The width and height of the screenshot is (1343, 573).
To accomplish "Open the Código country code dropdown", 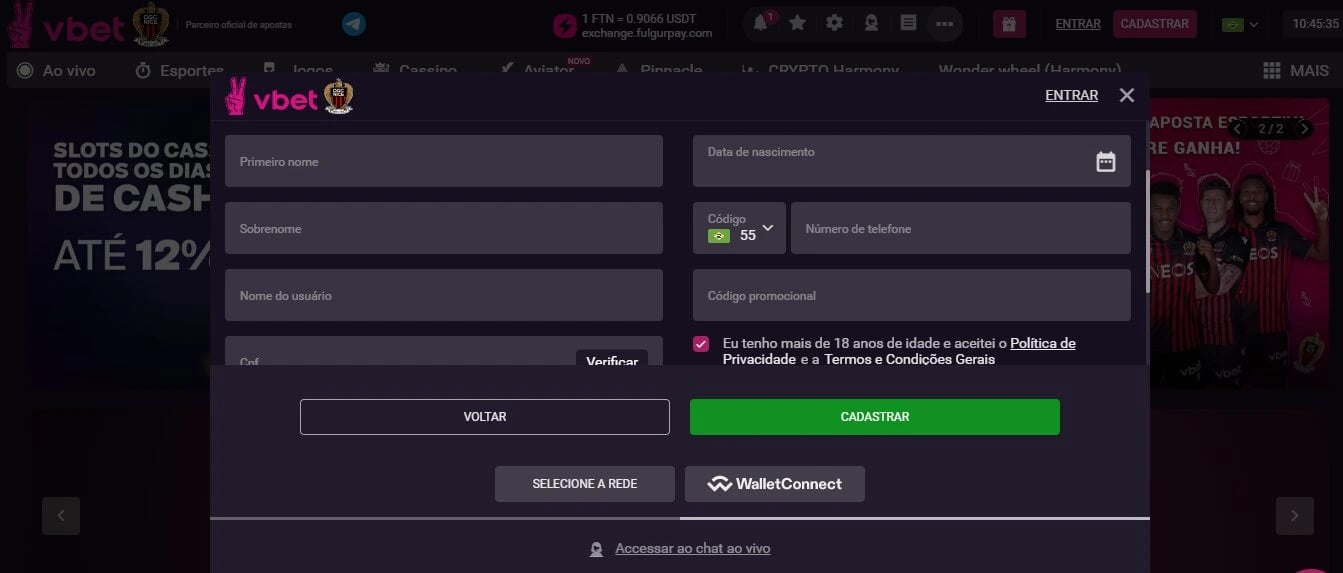I will 739,228.
